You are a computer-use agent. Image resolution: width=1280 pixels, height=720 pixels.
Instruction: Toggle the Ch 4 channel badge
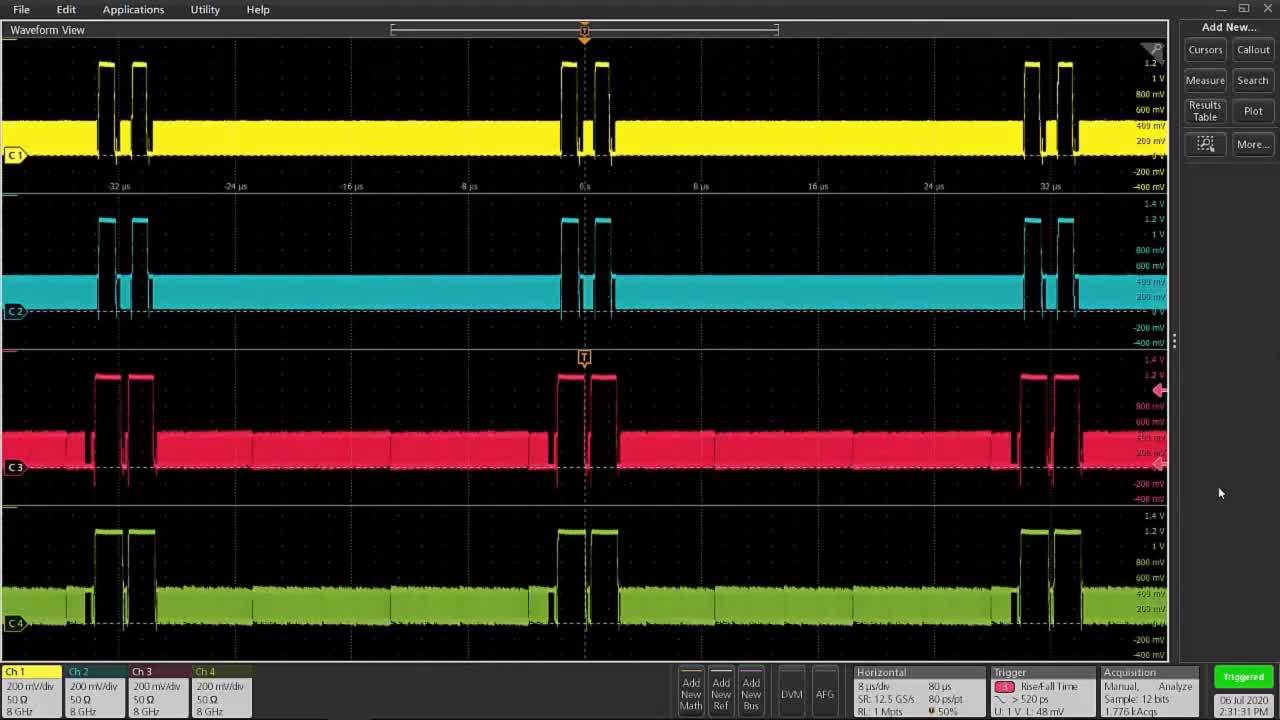pos(219,690)
